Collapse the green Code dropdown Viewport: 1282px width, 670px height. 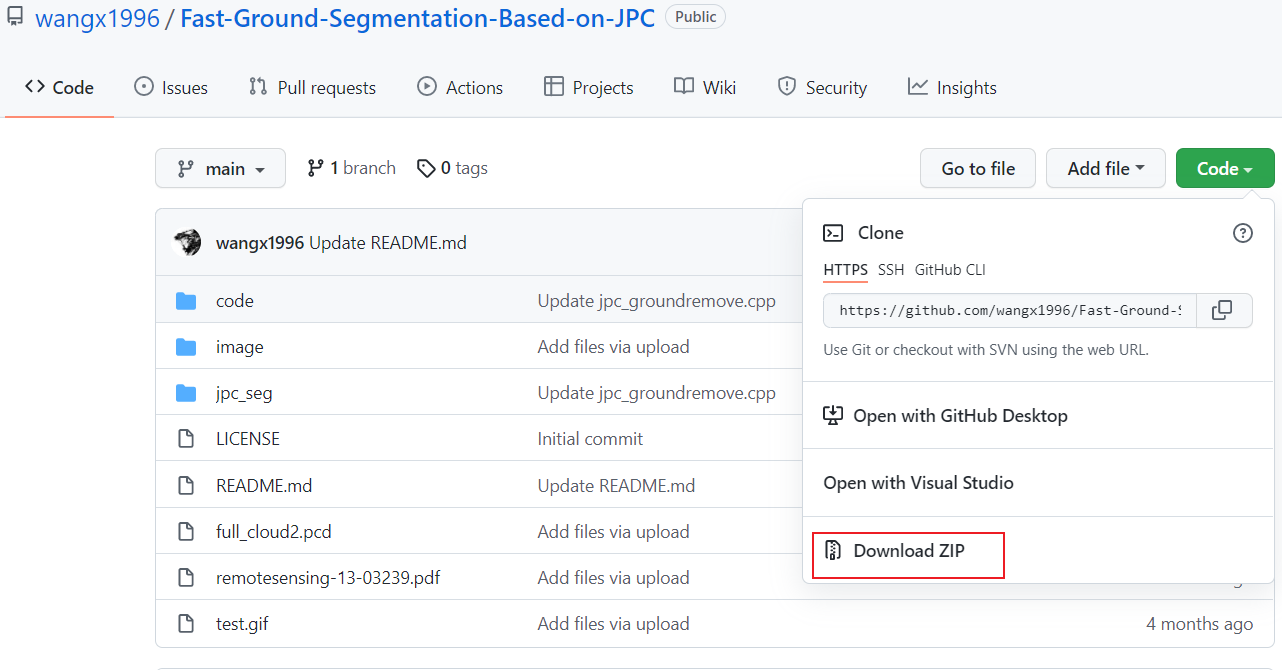point(1225,168)
